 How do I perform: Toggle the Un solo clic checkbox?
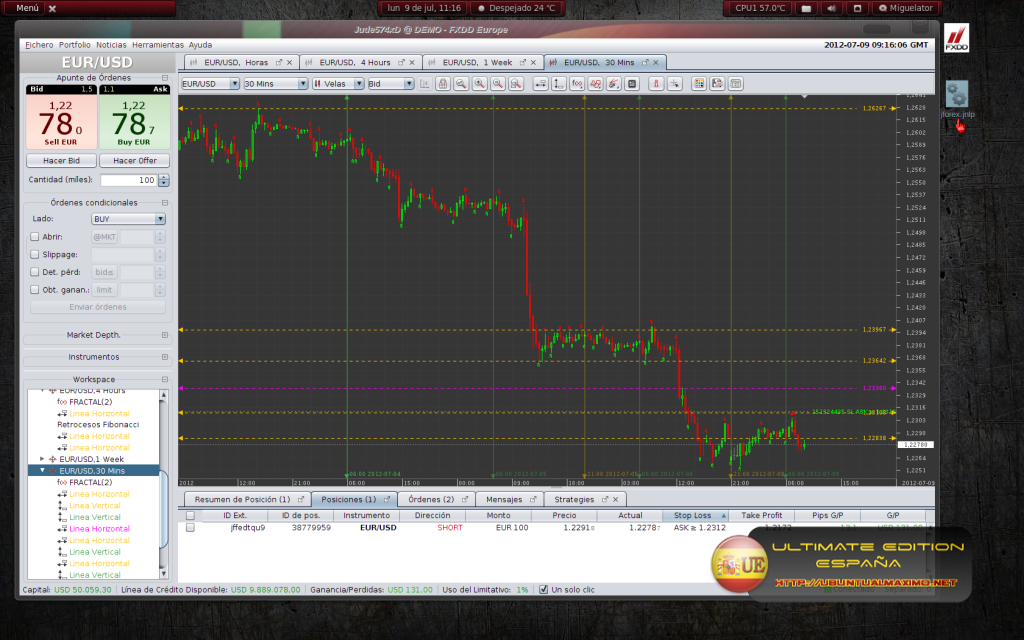(543, 590)
